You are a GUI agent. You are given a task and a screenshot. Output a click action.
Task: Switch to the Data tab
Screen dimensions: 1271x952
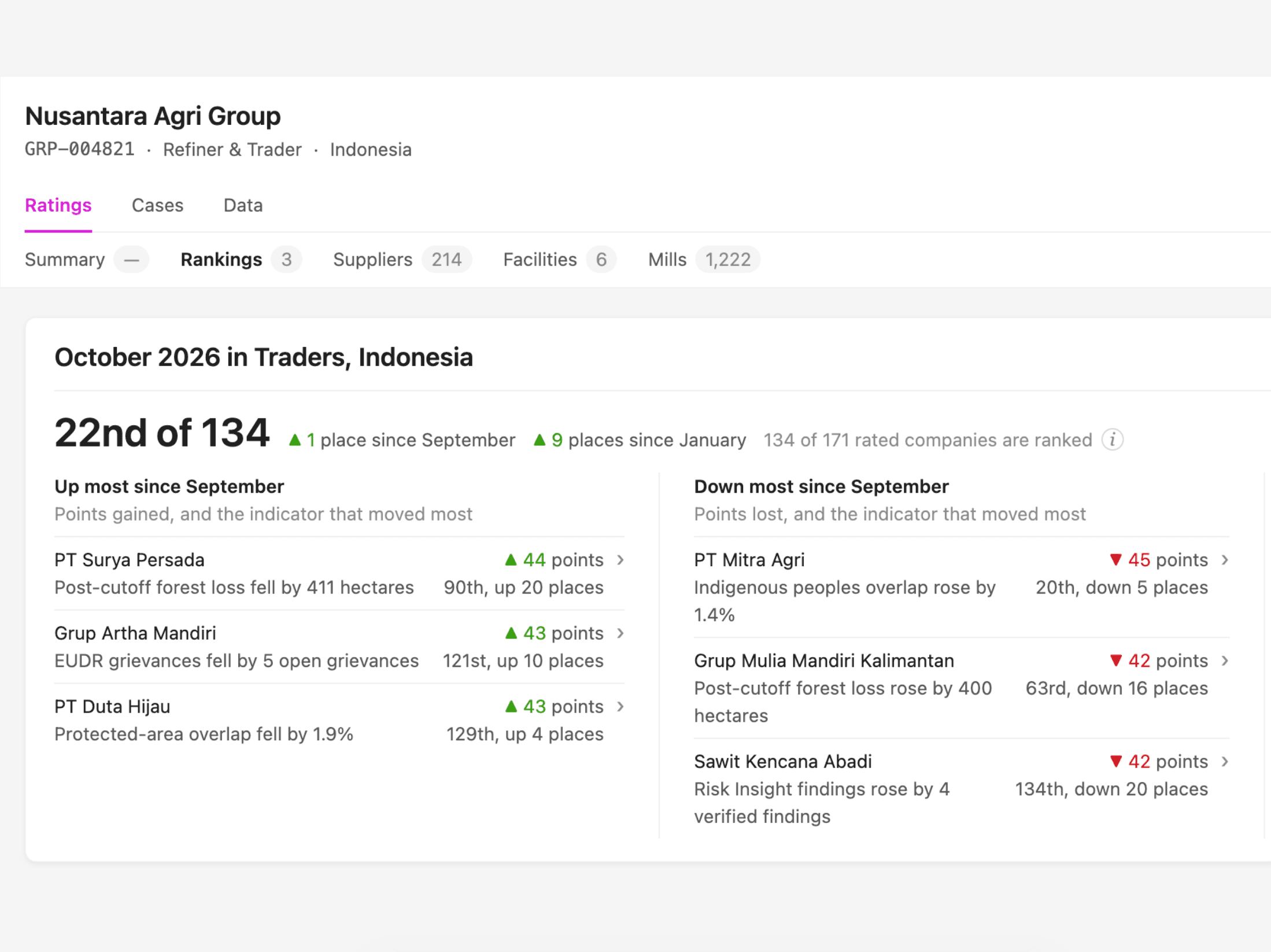[x=243, y=205]
